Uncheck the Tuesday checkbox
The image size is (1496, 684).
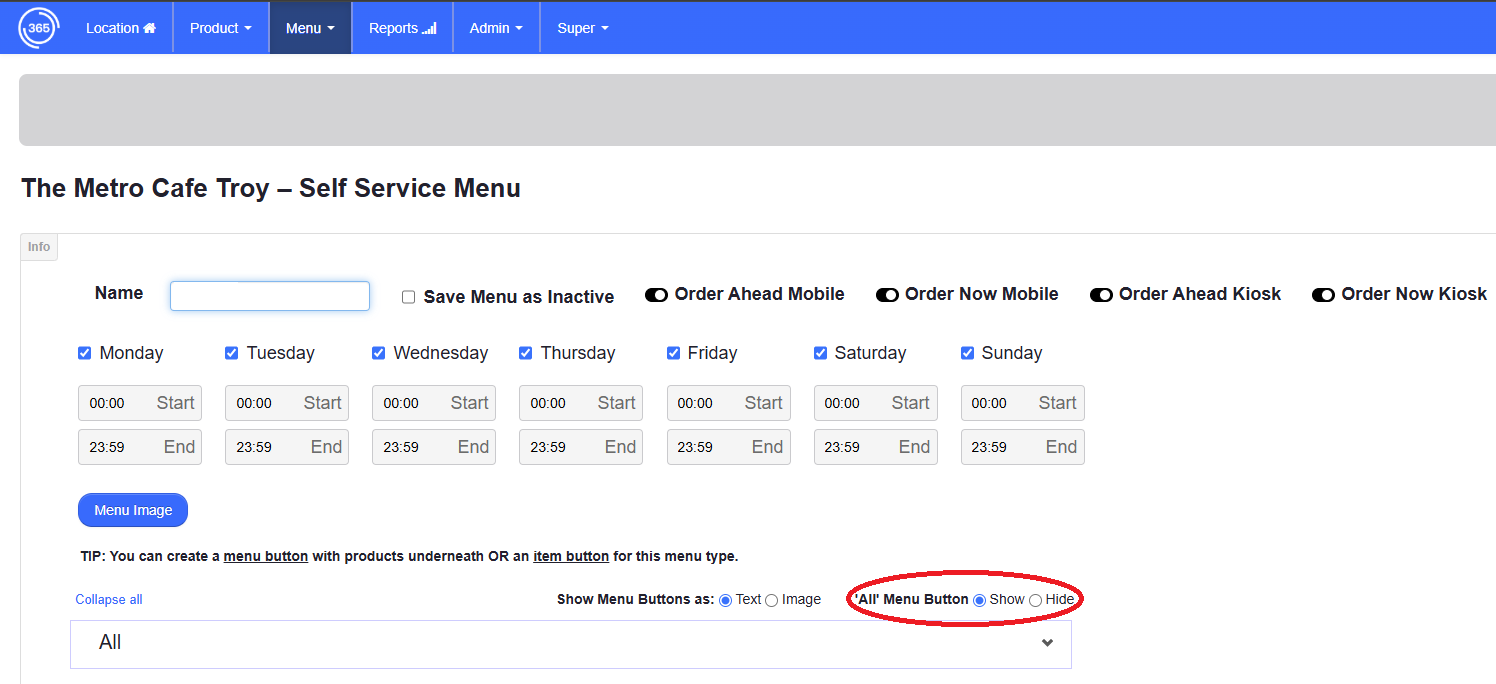[x=232, y=353]
